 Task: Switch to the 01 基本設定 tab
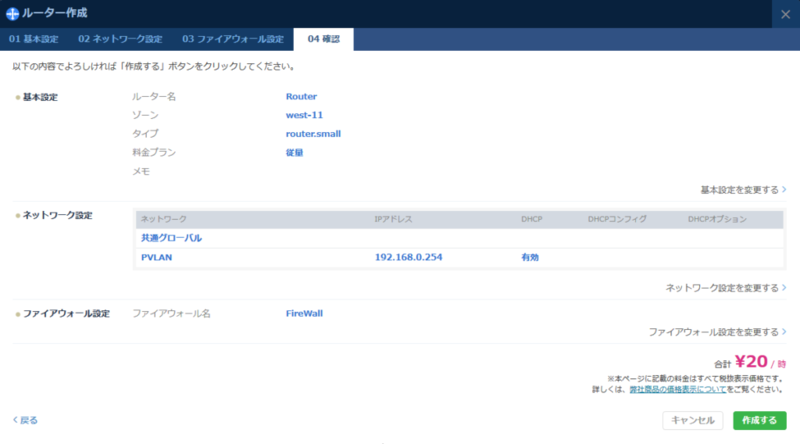(34, 40)
